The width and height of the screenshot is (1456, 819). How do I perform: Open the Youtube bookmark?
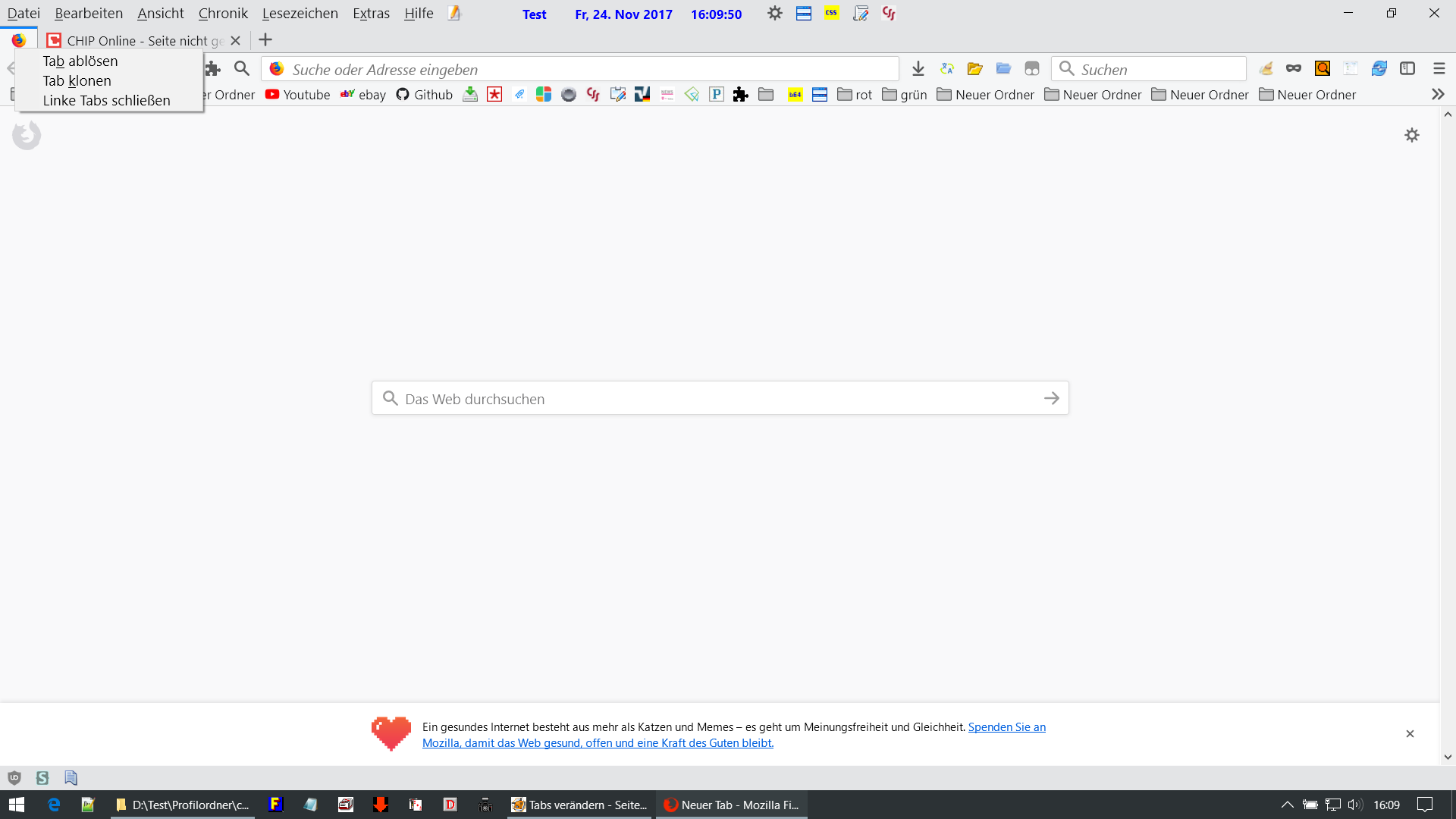(297, 95)
